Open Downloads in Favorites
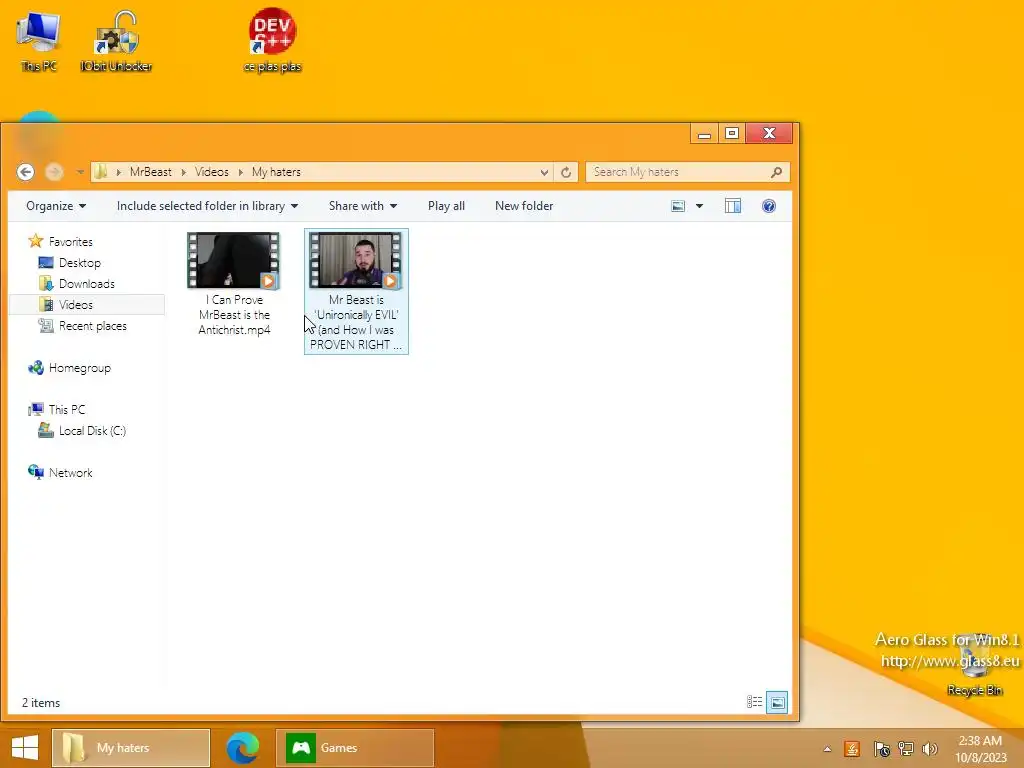Image resolution: width=1024 pixels, height=768 pixels. (86, 283)
